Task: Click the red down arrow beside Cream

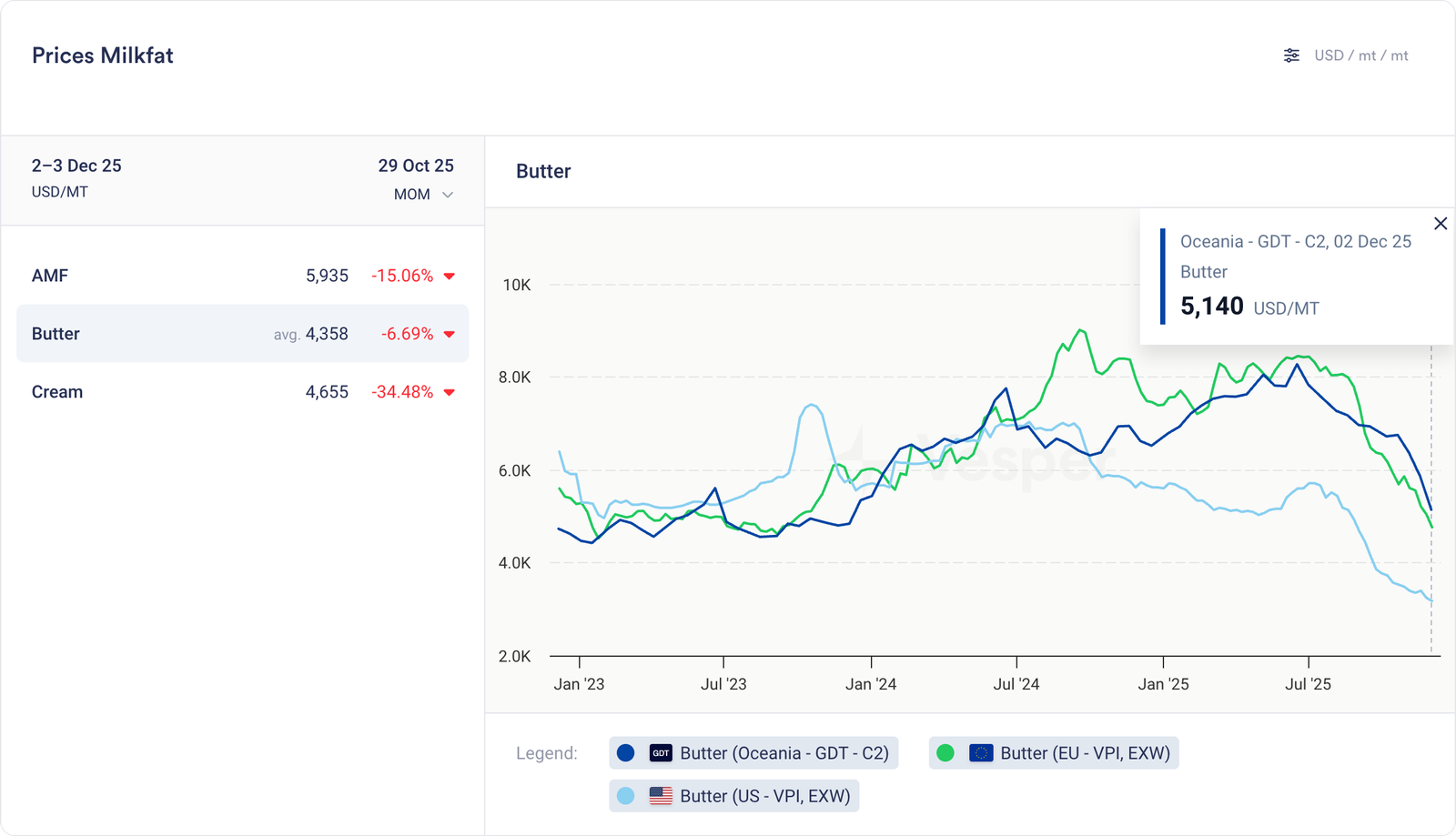Action: click(449, 393)
